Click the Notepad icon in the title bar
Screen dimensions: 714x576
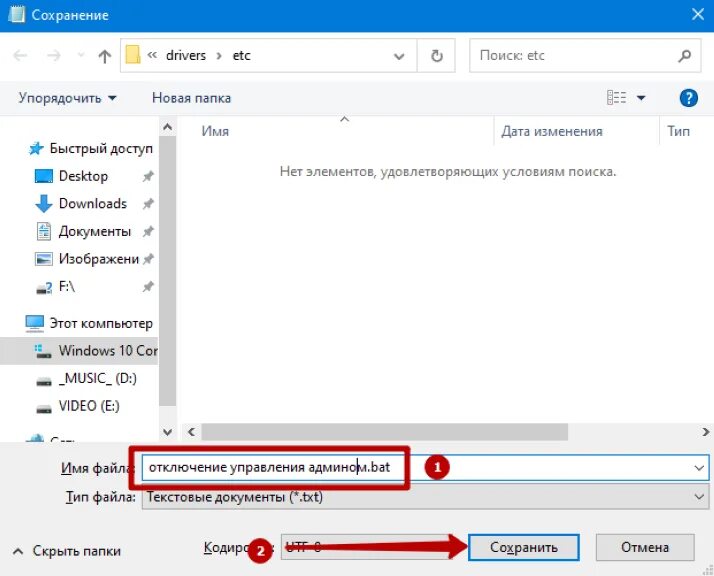coord(17,15)
